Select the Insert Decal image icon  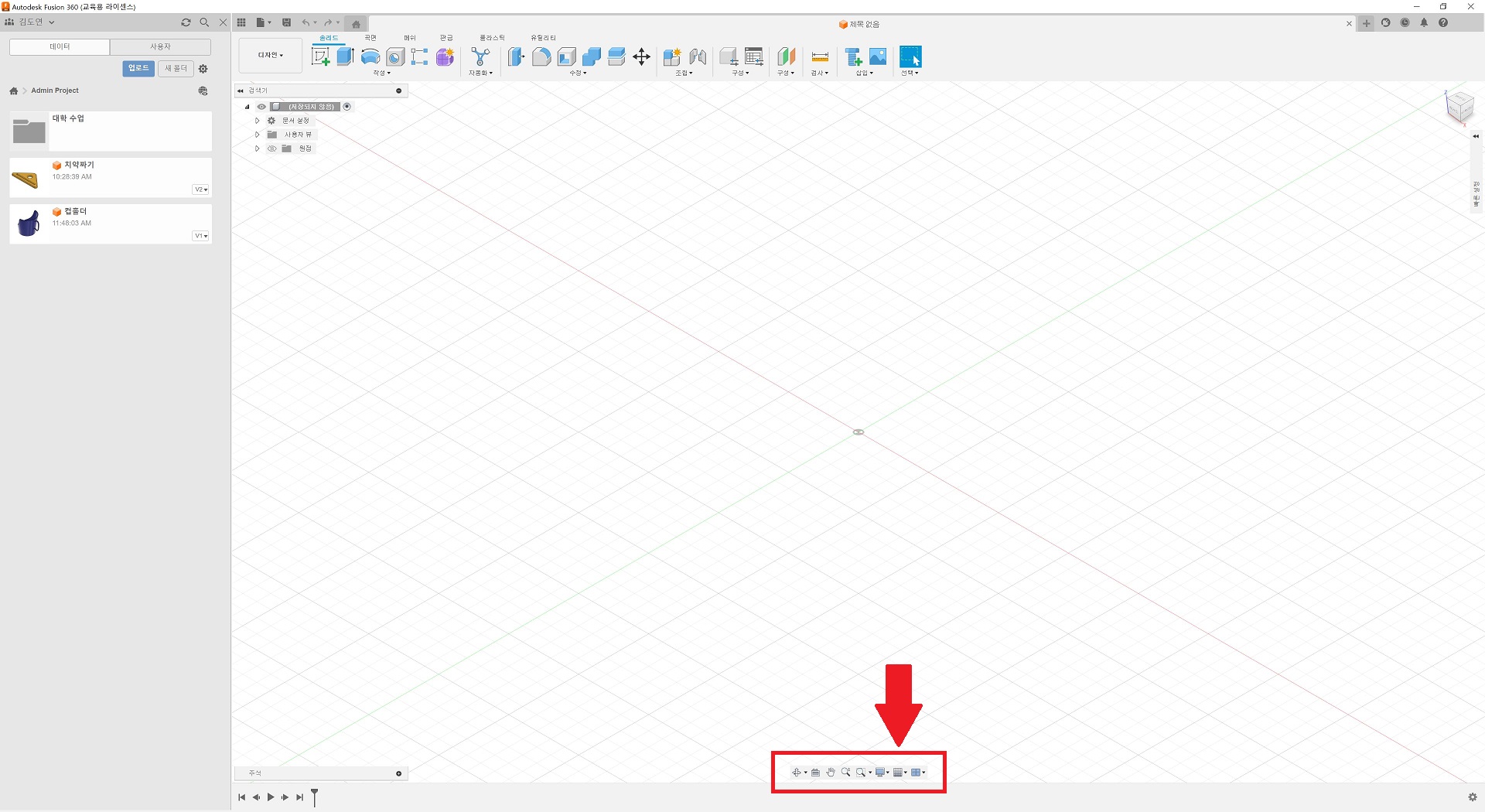click(x=878, y=56)
